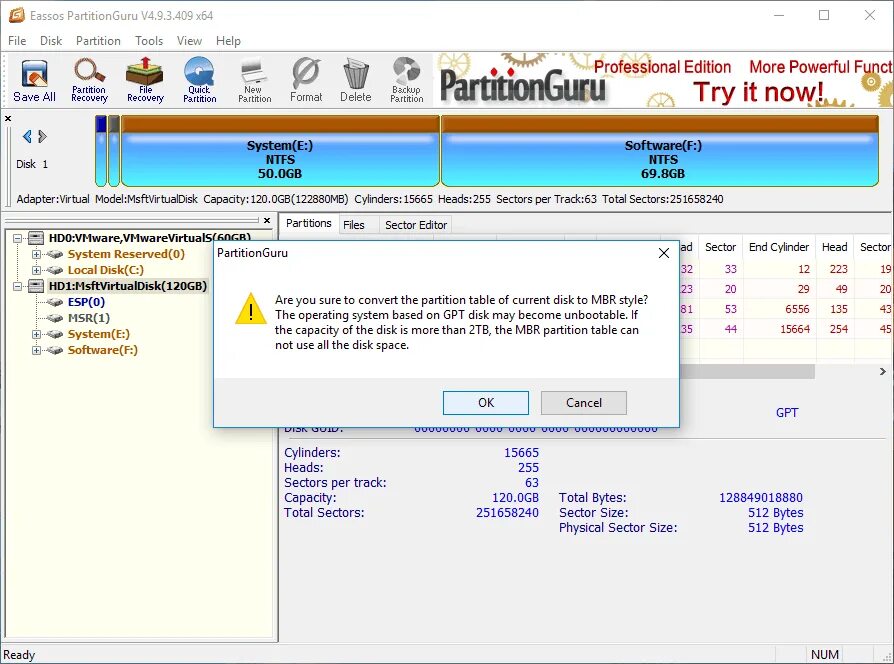This screenshot has height=664, width=894.
Task: Select Software(F:) block in disk map
Action: [x=660, y=151]
